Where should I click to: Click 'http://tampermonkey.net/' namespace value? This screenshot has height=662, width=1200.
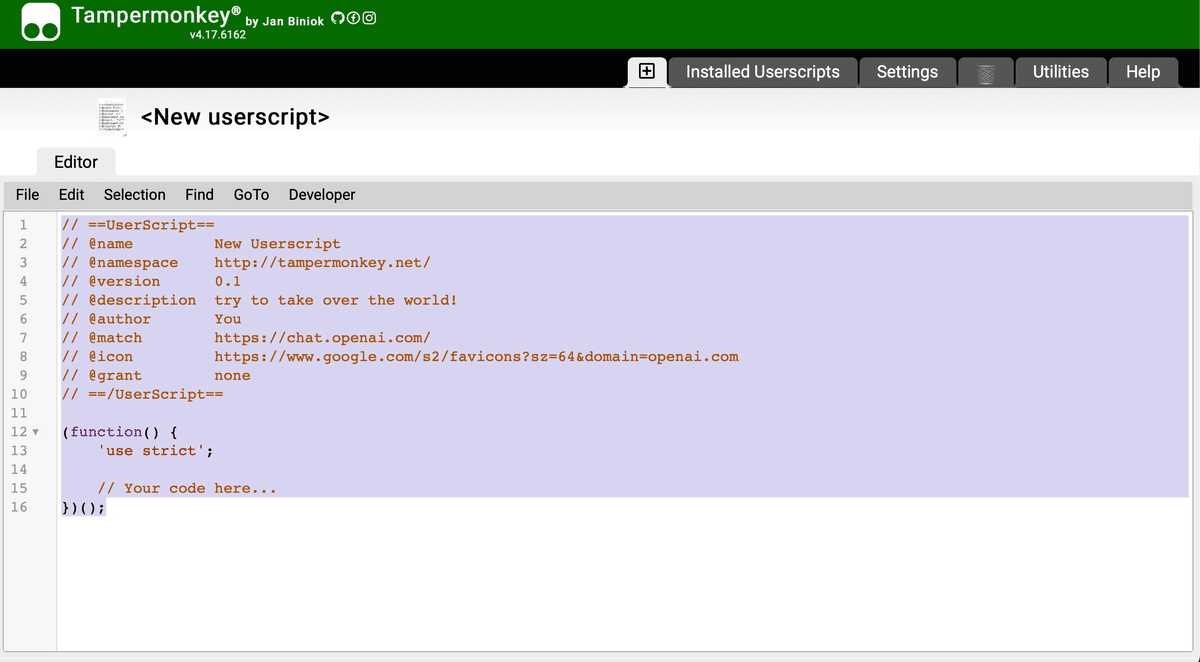(322, 263)
